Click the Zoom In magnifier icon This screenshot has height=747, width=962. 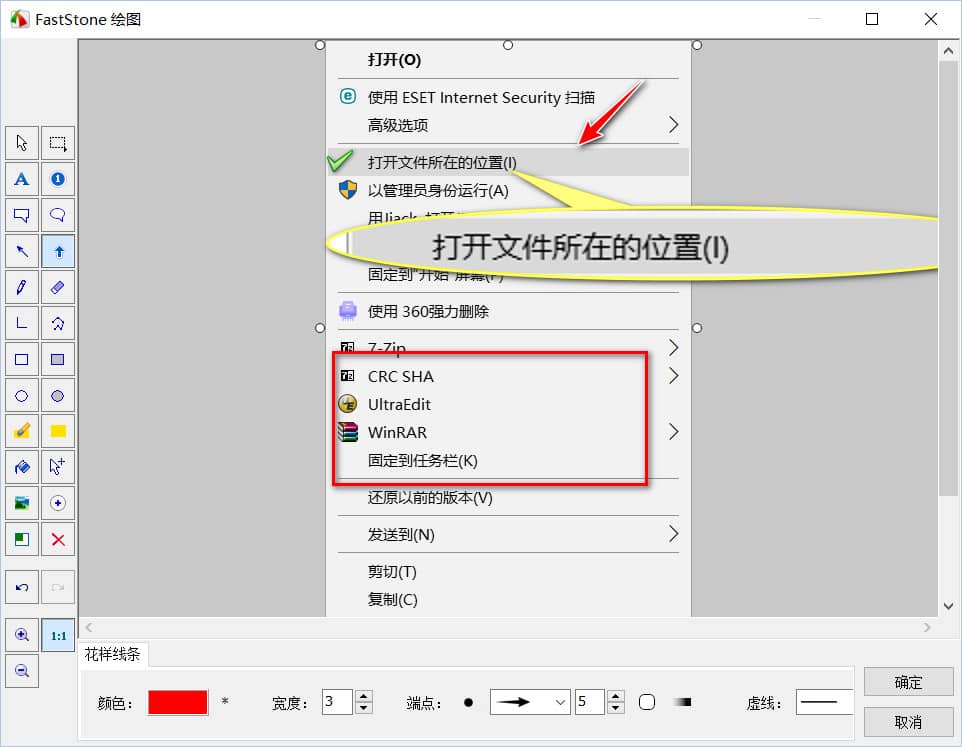21,635
